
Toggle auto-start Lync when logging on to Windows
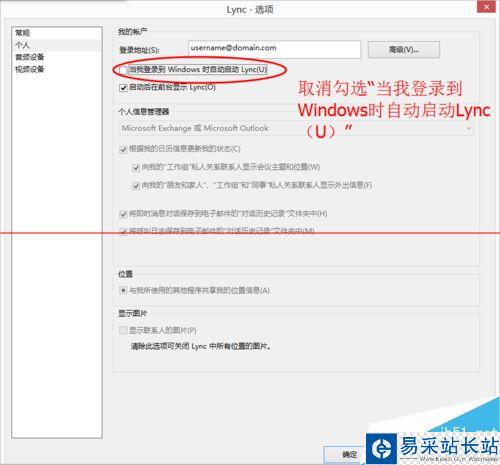123,70
